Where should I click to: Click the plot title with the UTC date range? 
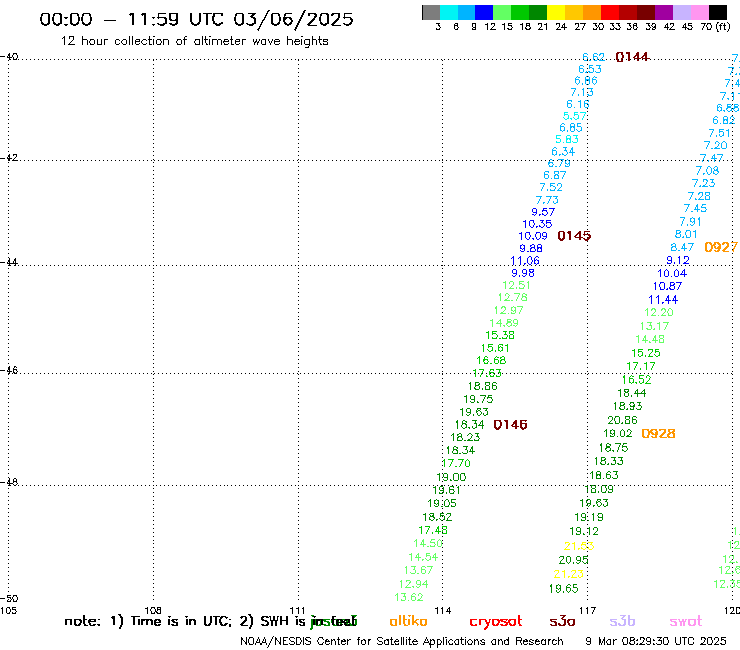[196, 19]
